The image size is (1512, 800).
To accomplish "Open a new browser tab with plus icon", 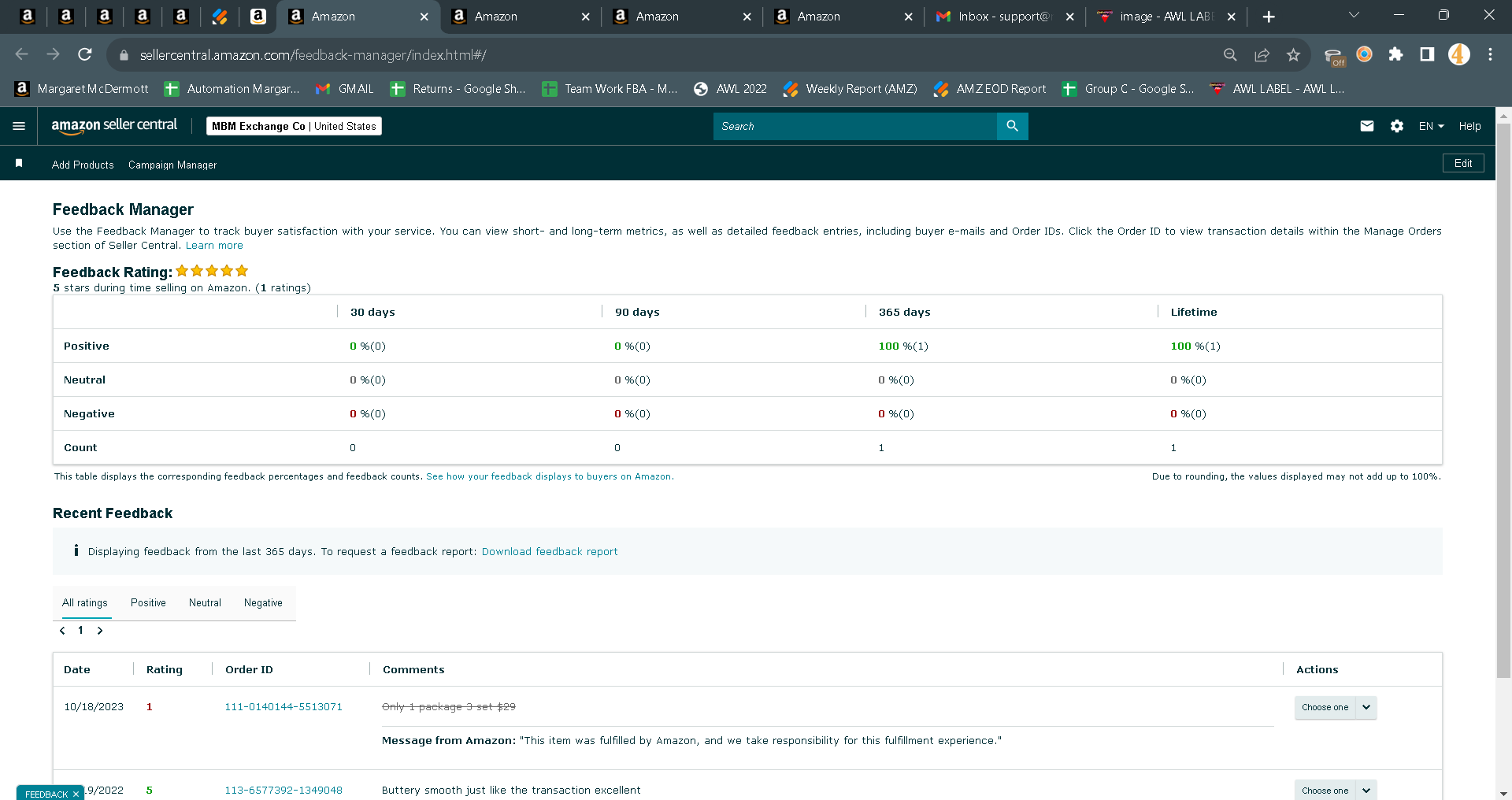I will [x=1269, y=17].
